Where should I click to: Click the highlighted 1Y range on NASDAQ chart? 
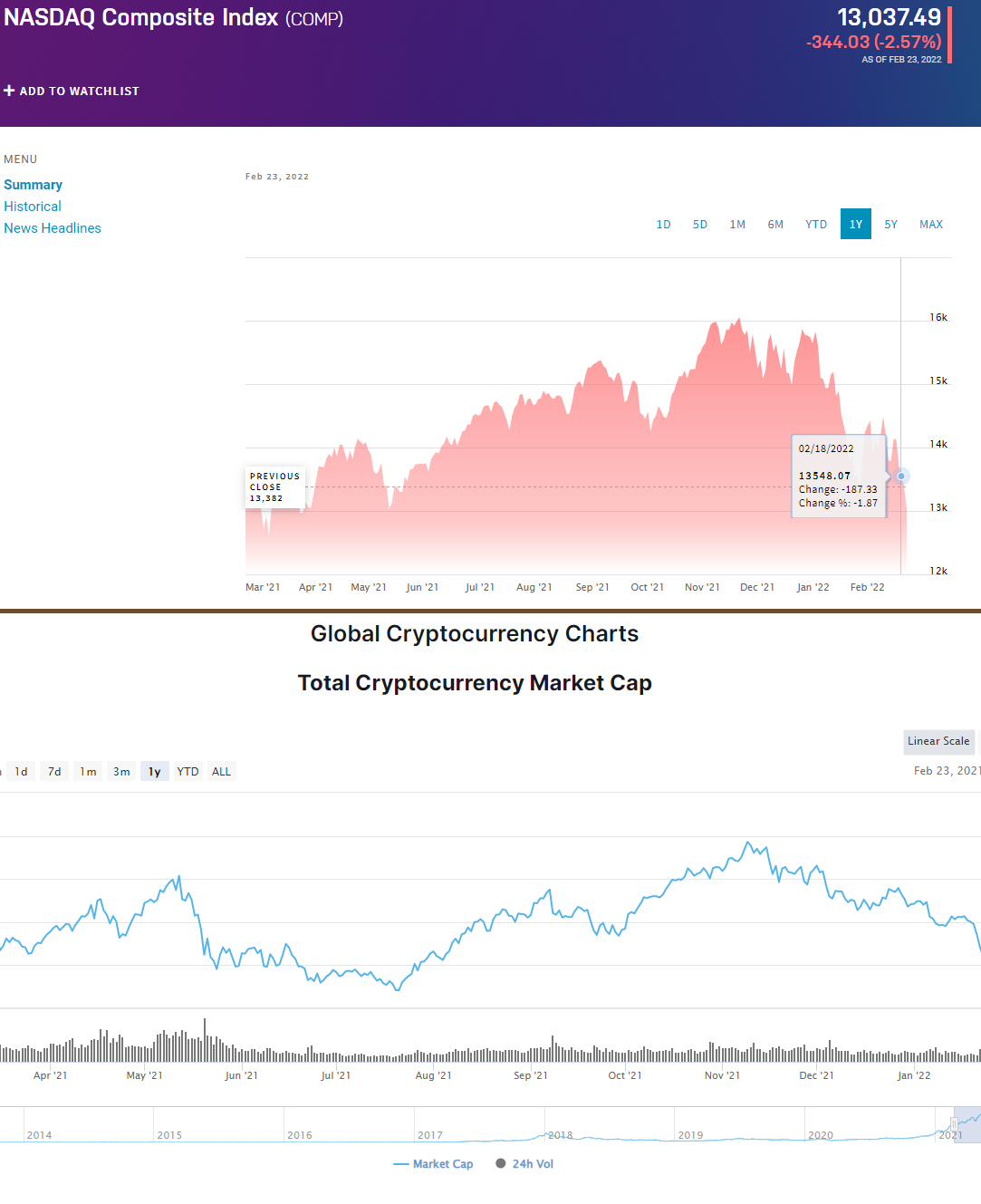pos(856,225)
